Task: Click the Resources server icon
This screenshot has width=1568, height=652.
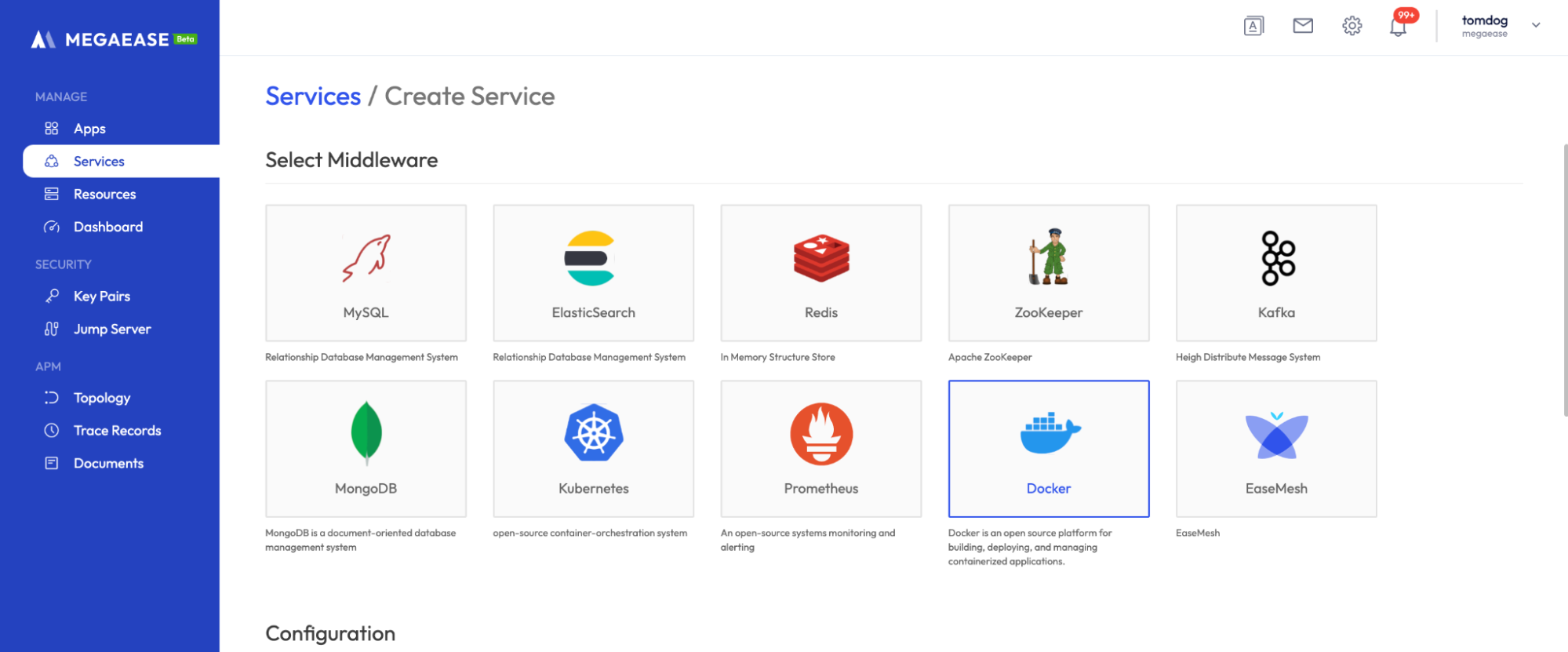Action: pyautogui.click(x=52, y=194)
